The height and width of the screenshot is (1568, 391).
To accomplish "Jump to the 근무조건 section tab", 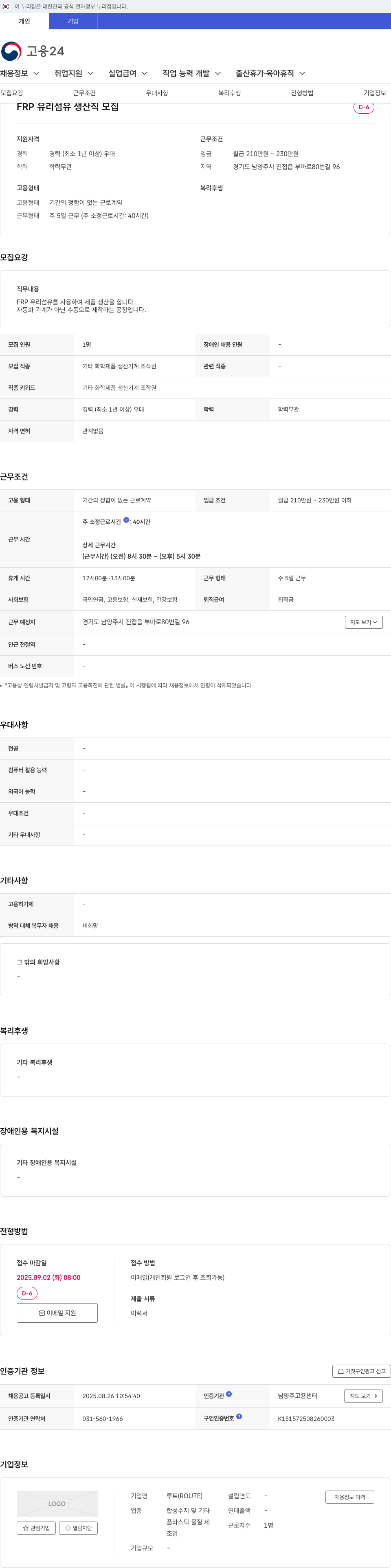I will pos(85,93).
